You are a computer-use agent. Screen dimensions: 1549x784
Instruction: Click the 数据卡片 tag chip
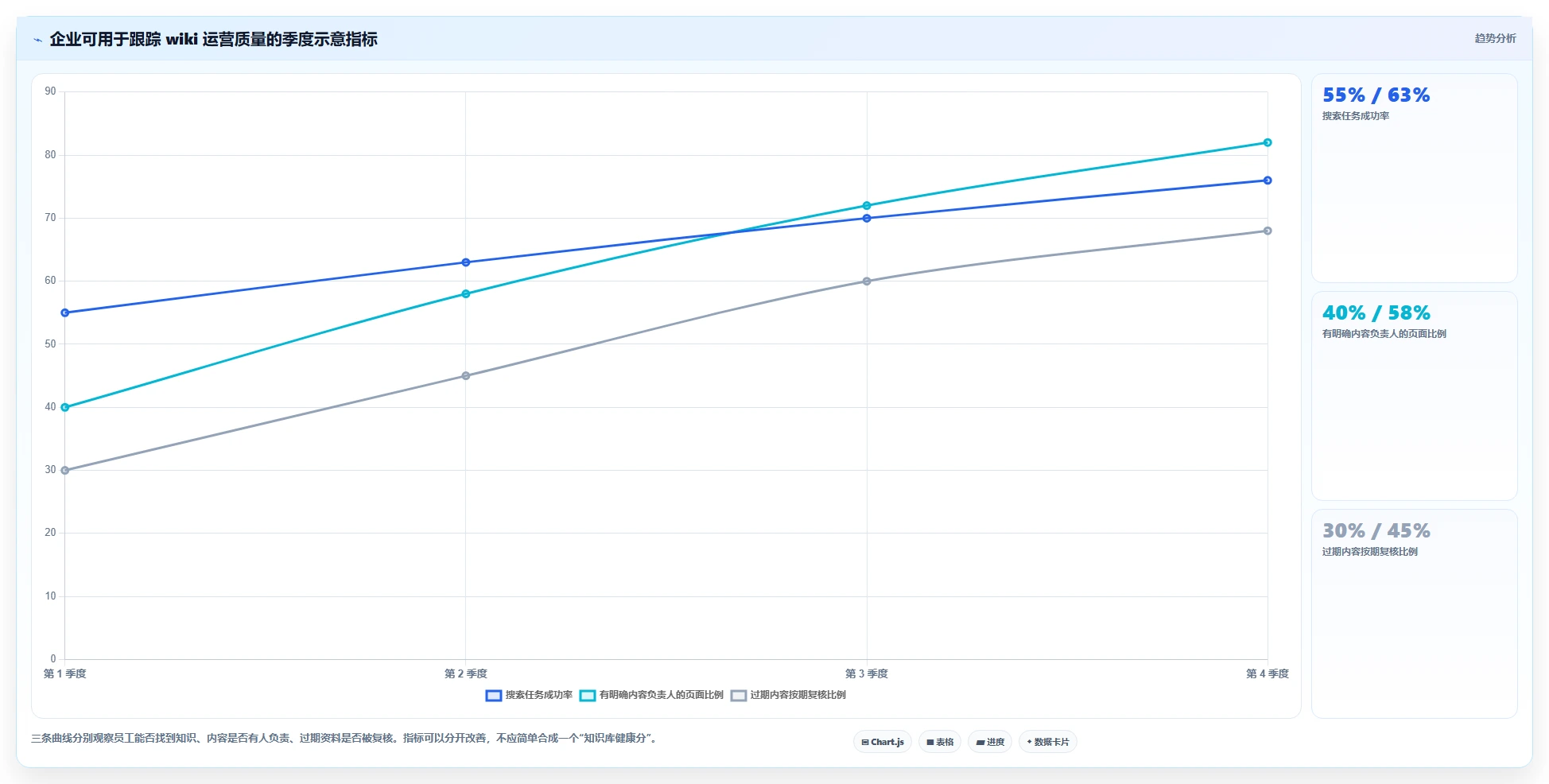coord(1048,742)
